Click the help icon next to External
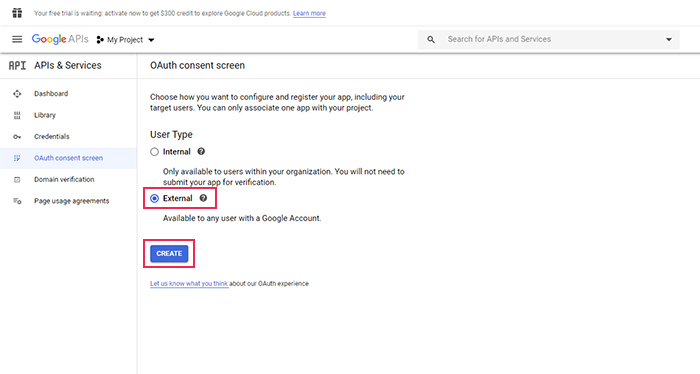The image size is (700, 374). [203, 198]
